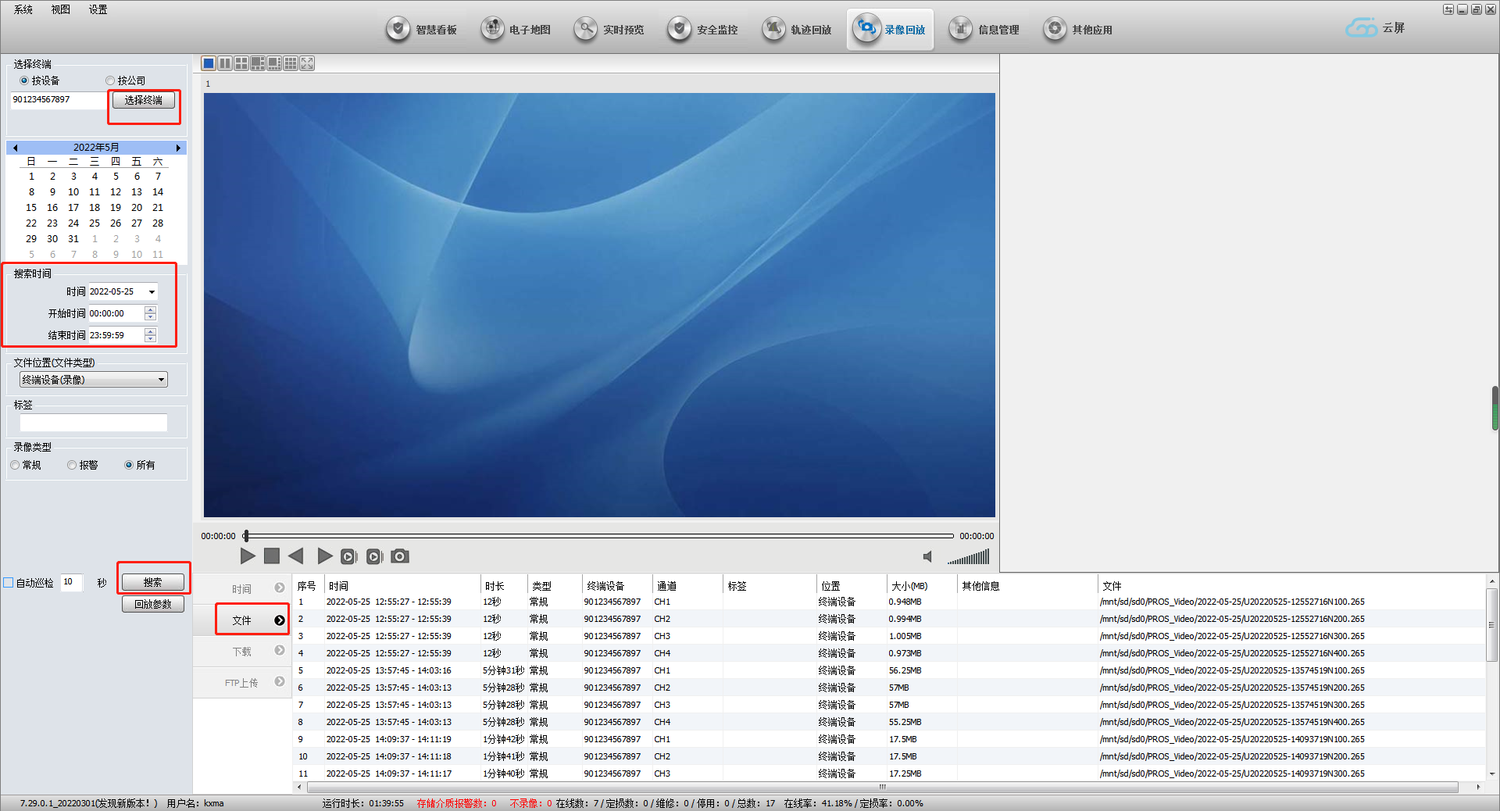The width and height of the screenshot is (1500, 811).
Task: Click the terminal number field 901234567897
Action: click(x=58, y=100)
